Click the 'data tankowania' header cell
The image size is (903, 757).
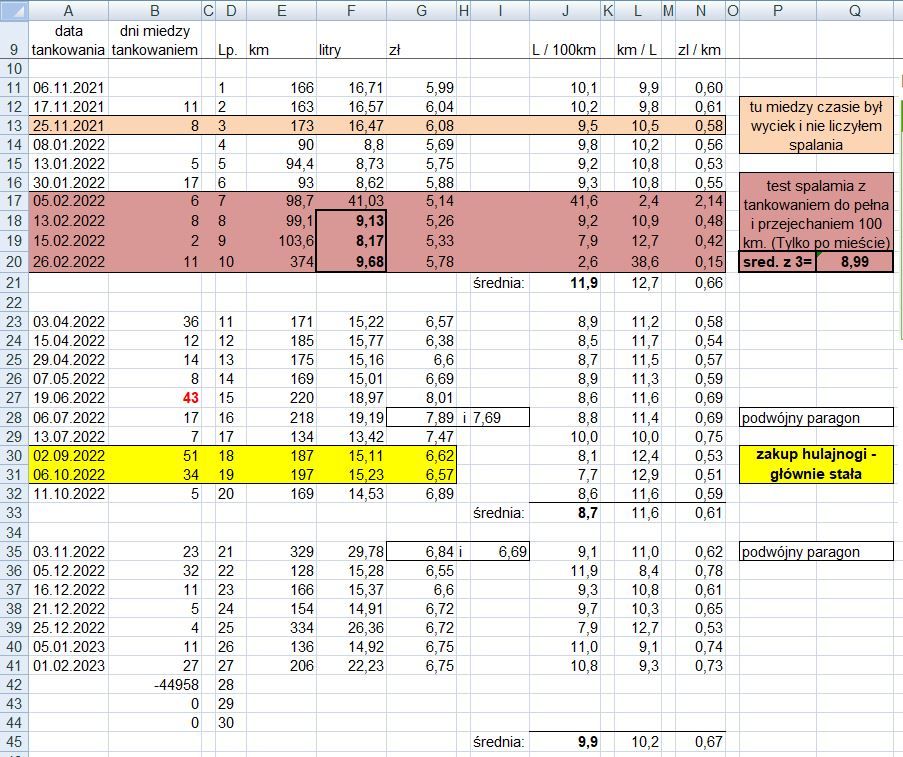[x=69, y=40]
